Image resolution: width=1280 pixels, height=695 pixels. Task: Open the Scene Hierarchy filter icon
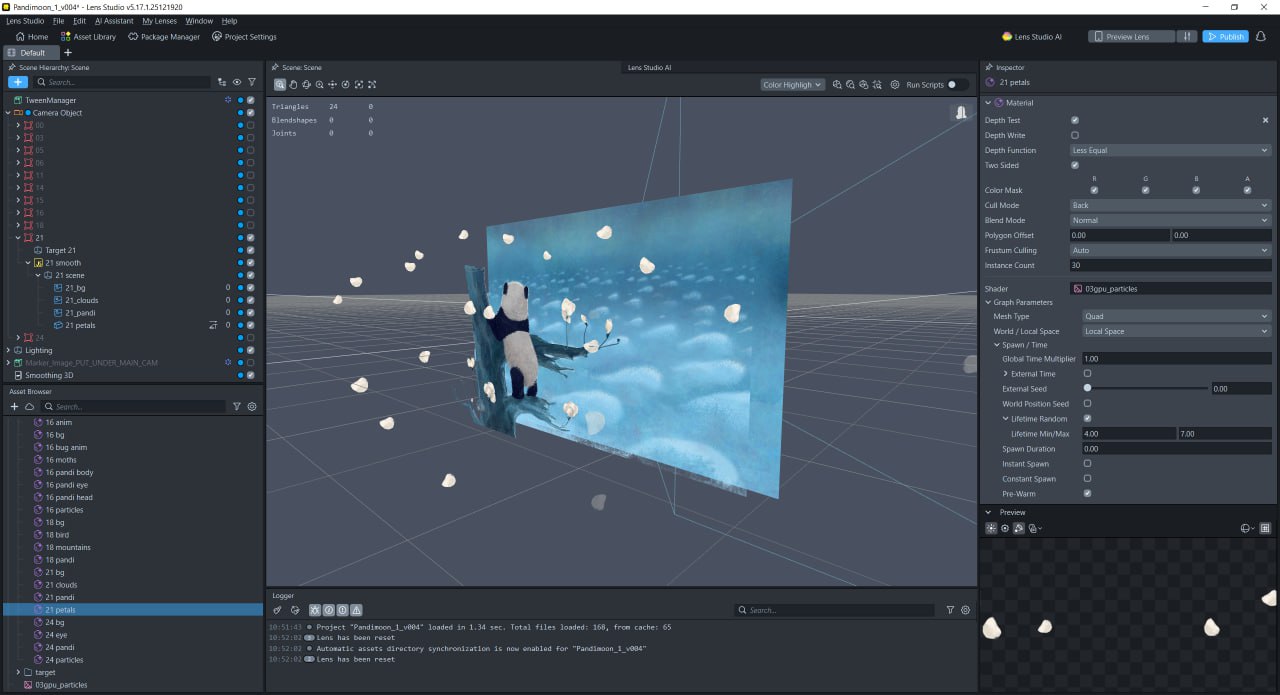[x=252, y=82]
